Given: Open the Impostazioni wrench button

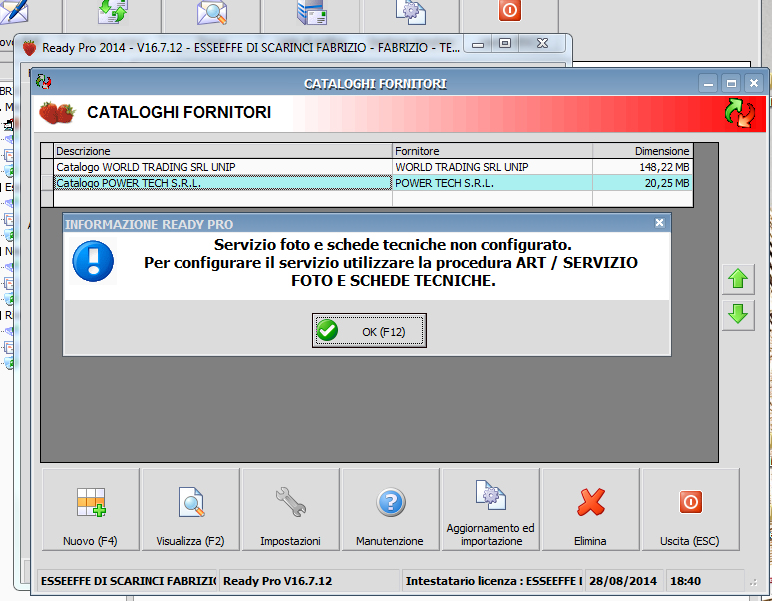Looking at the screenshot, I should tap(290, 509).
